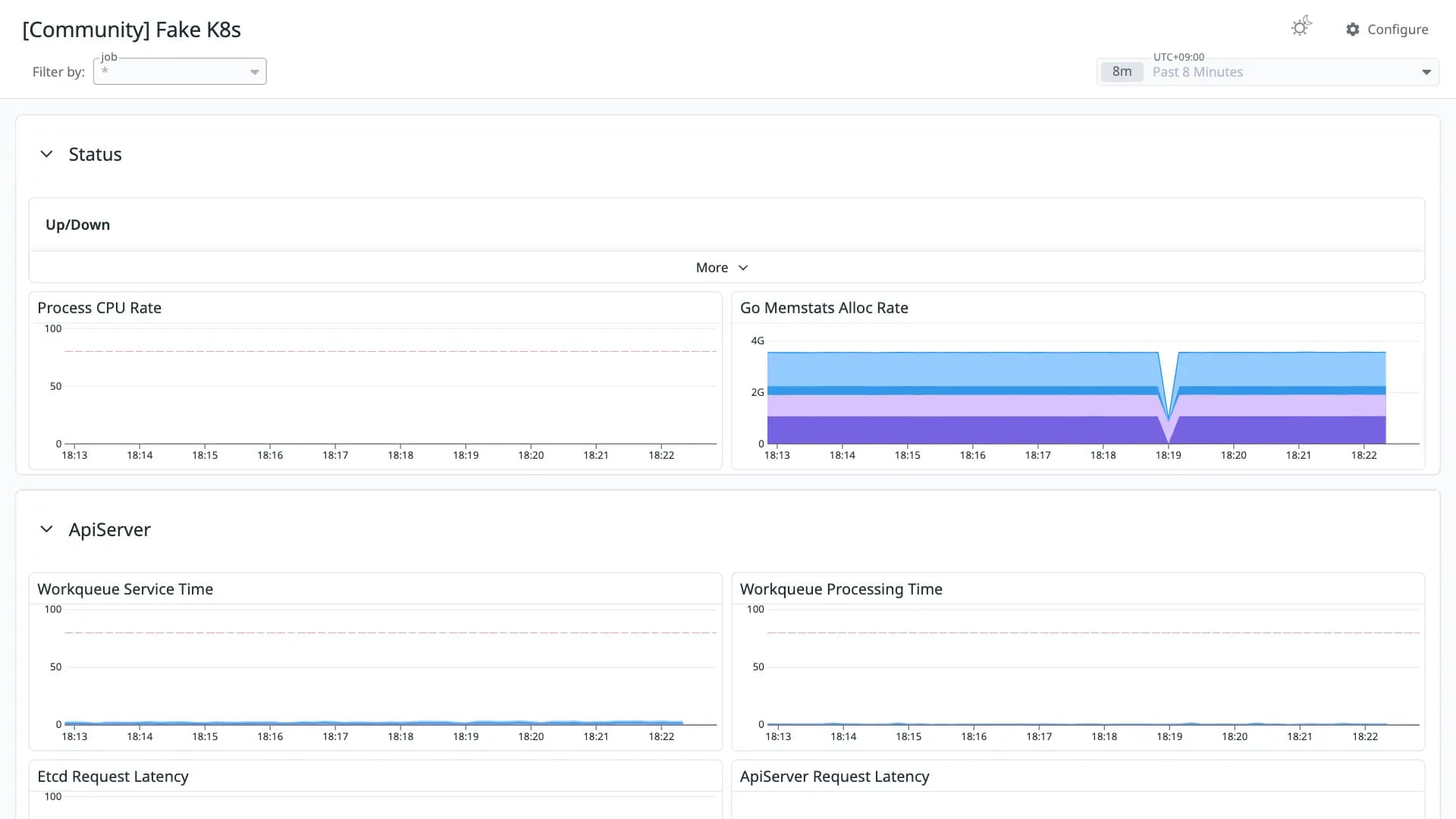
Task: Expand the More button under Up/Down
Action: tap(722, 268)
